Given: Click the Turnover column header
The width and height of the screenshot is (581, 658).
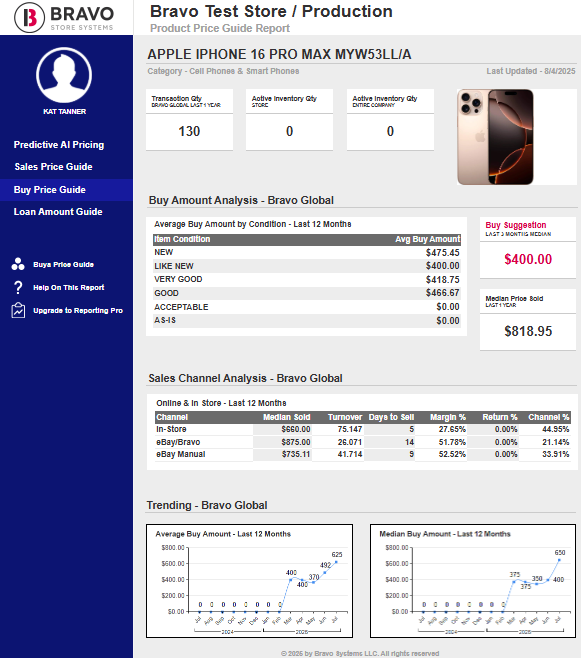Looking at the screenshot, I should click(x=345, y=417).
